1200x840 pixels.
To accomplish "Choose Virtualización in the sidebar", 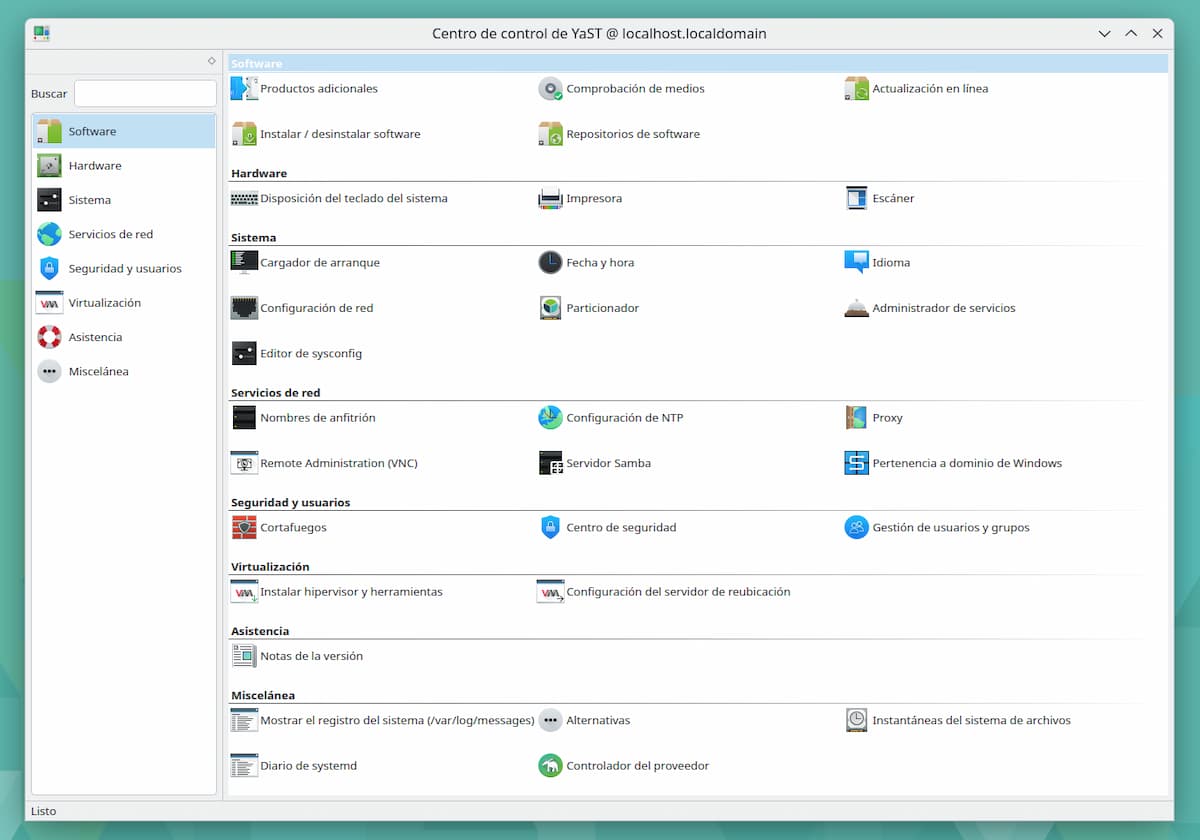I will click(104, 303).
